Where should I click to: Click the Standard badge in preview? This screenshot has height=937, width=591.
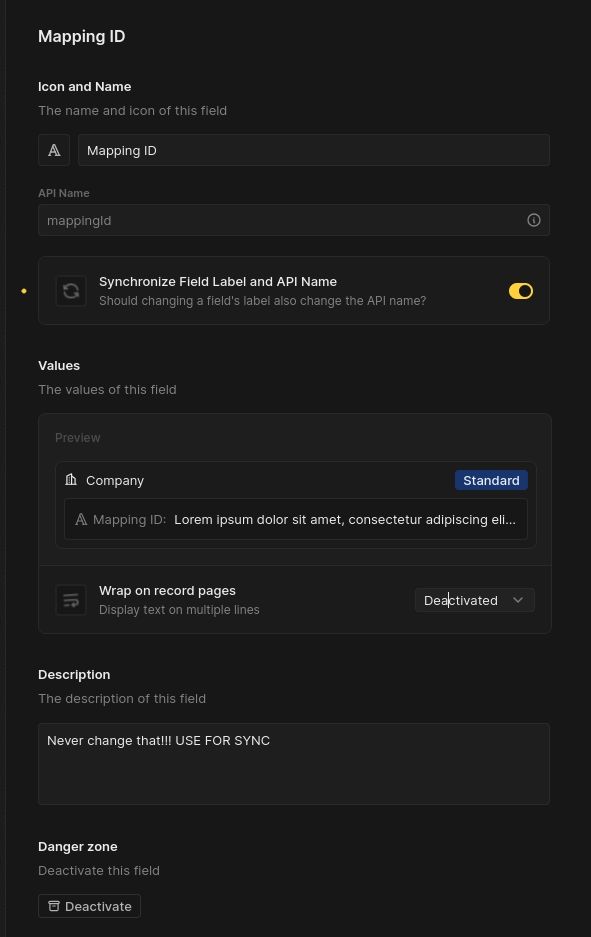491,480
